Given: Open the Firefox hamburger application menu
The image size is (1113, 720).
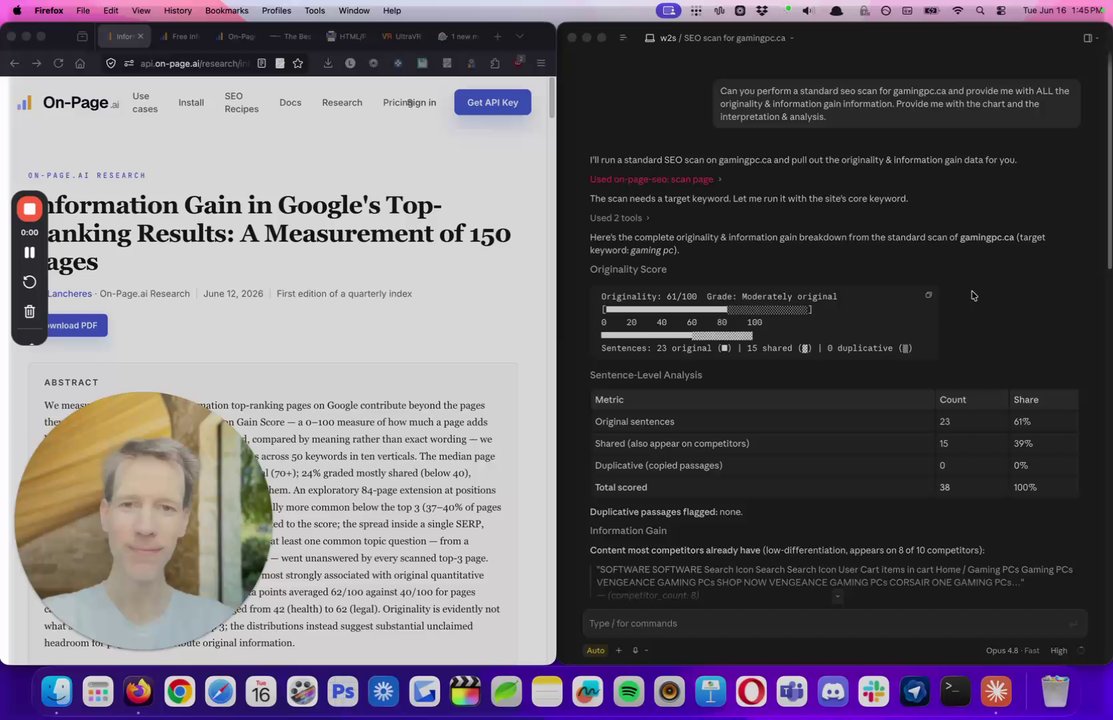Looking at the screenshot, I should click(541, 63).
